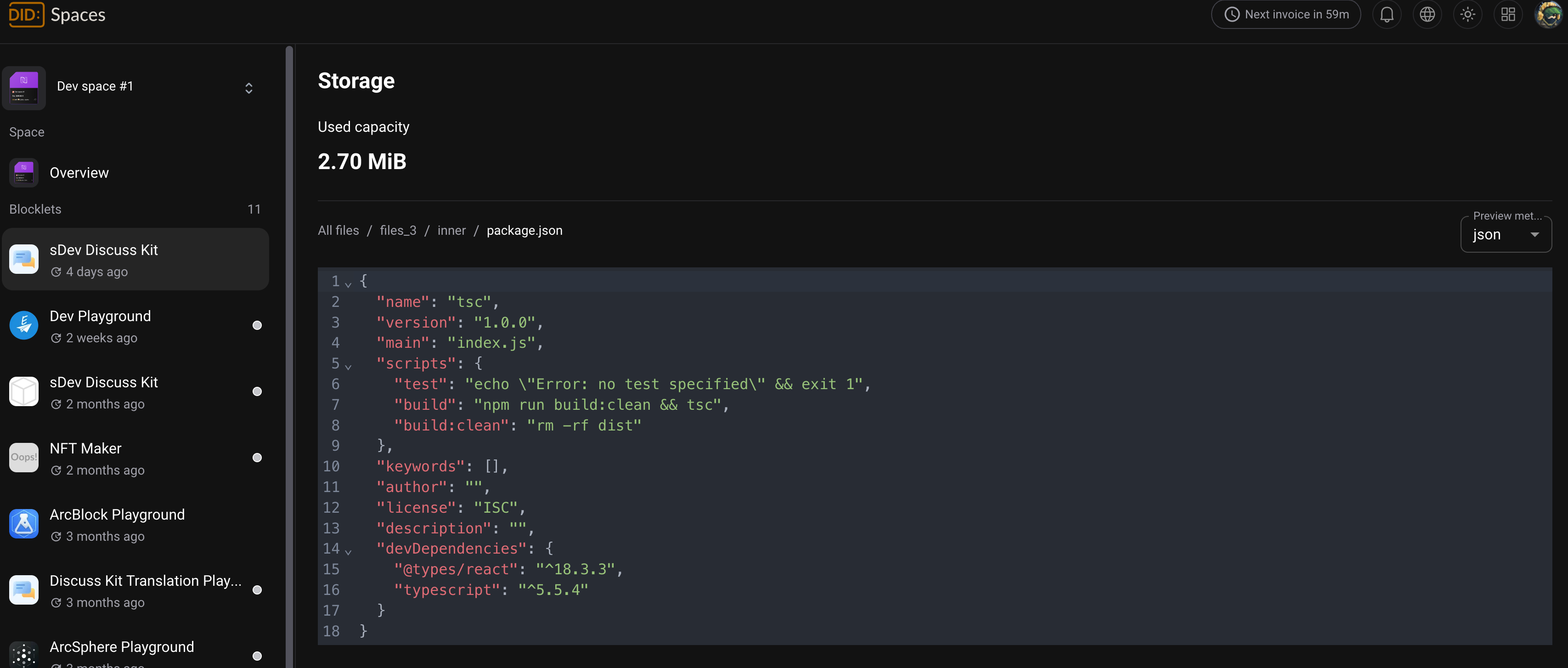This screenshot has width=1568, height=668.
Task: Open the notifications bell icon
Action: pyautogui.click(x=1386, y=15)
